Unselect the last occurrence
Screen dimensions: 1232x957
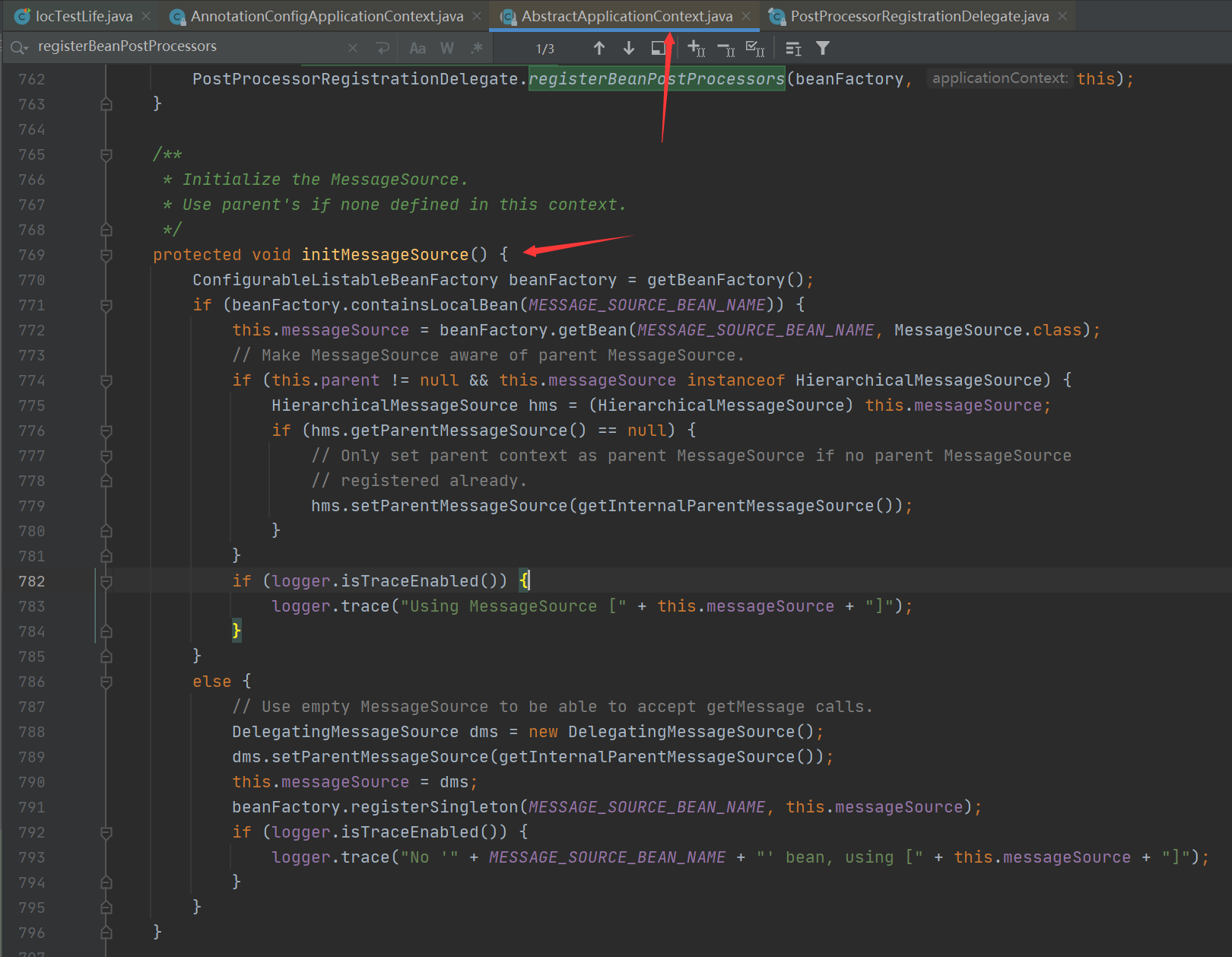coord(726,49)
